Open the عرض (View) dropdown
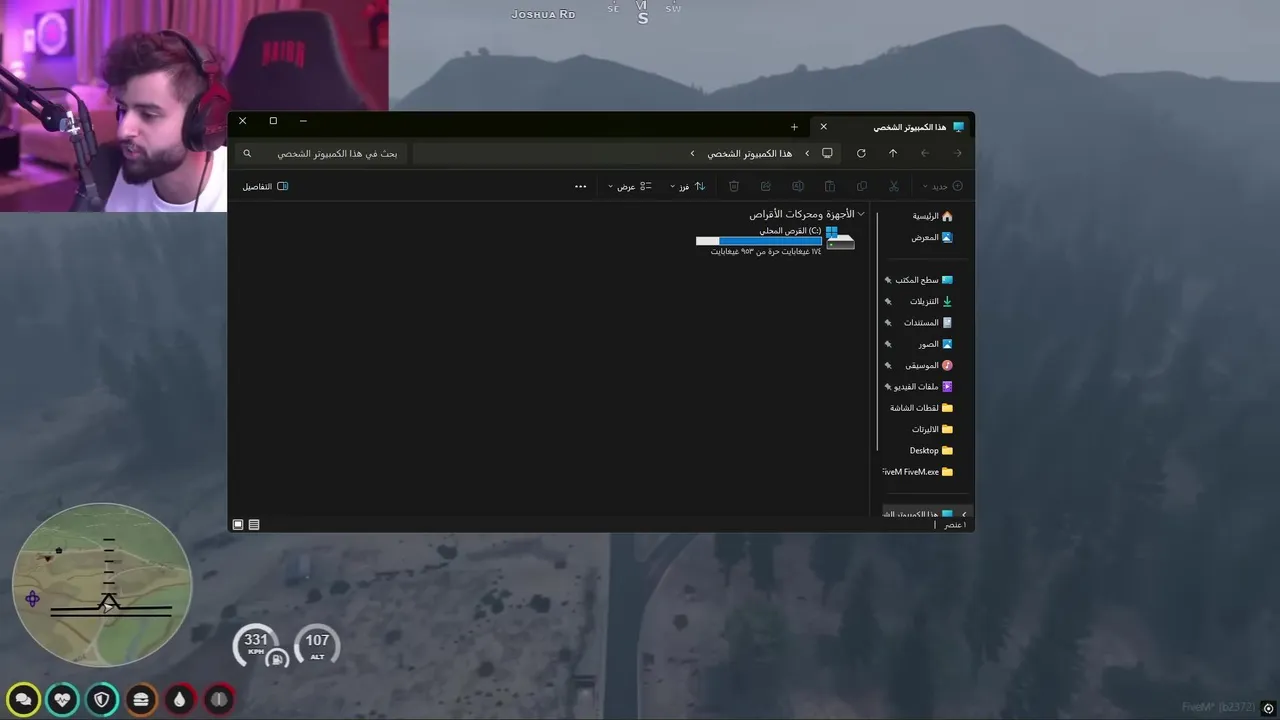Image resolution: width=1280 pixels, height=720 pixels. click(x=630, y=186)
